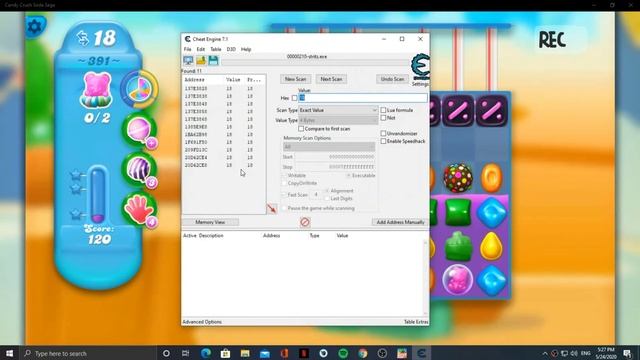This screenshot has width=640, height=360.
Task: Open the Edit menu
Action: [x=200, y=49]
